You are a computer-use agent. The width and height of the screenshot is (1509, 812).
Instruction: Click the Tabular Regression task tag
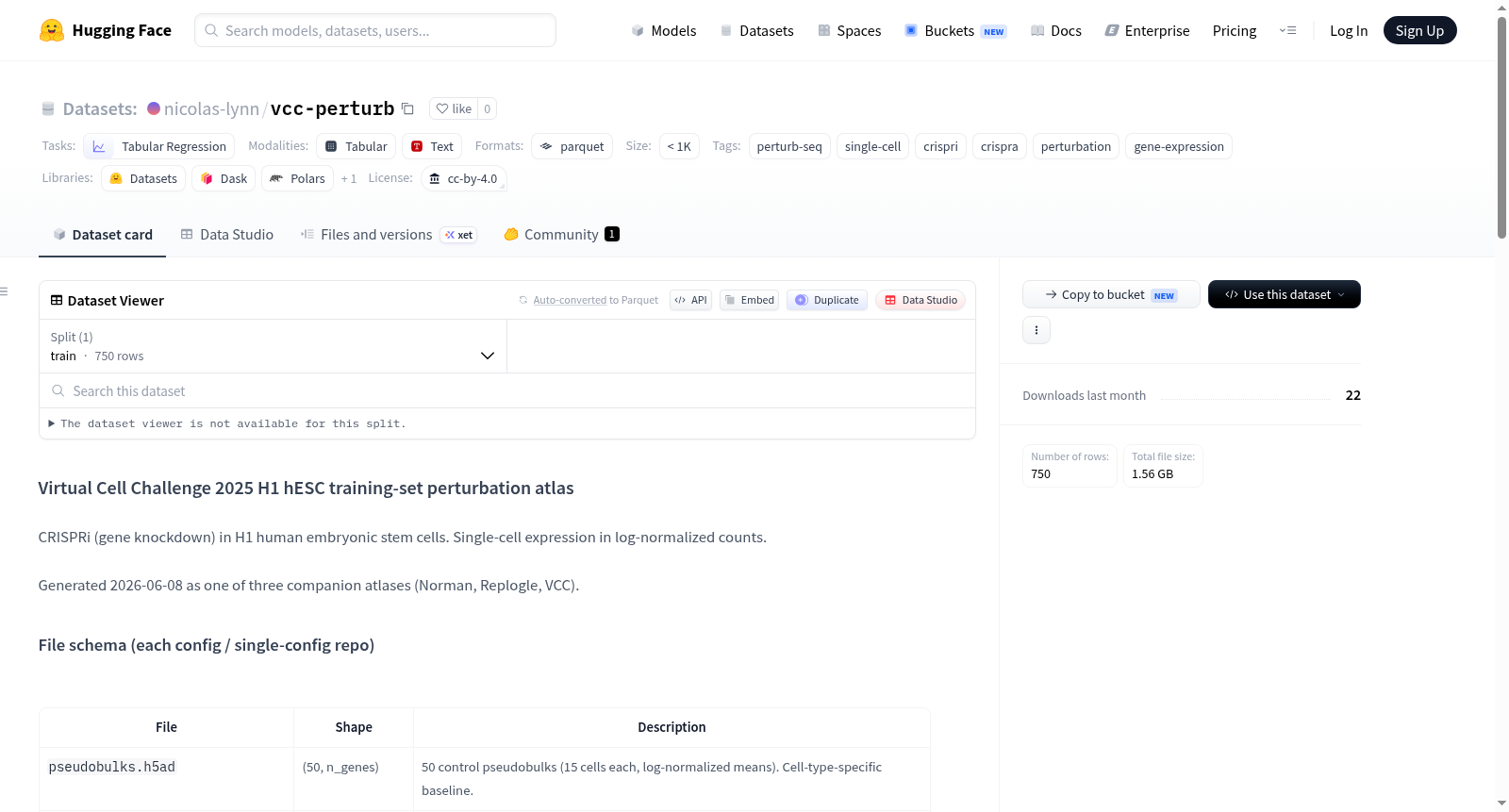tap(159, 146)
